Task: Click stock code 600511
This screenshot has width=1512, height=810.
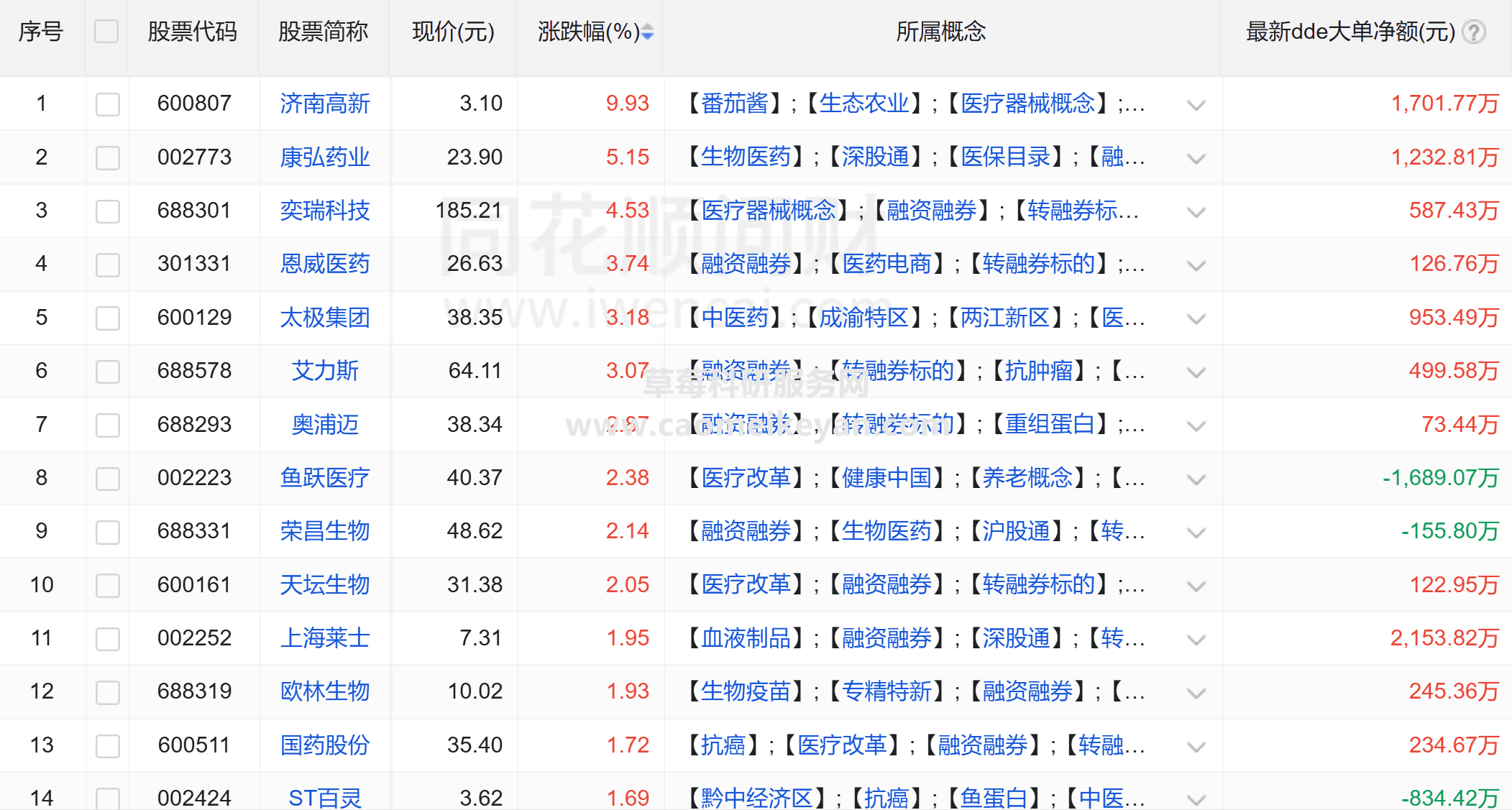Action: point(194,745)
